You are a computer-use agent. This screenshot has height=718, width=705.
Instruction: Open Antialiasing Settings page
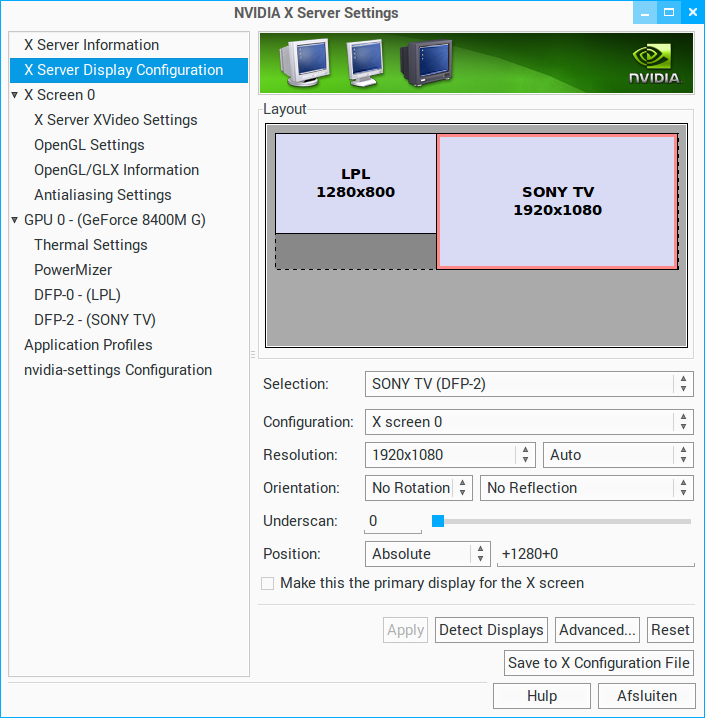click(x=103, y=195)
